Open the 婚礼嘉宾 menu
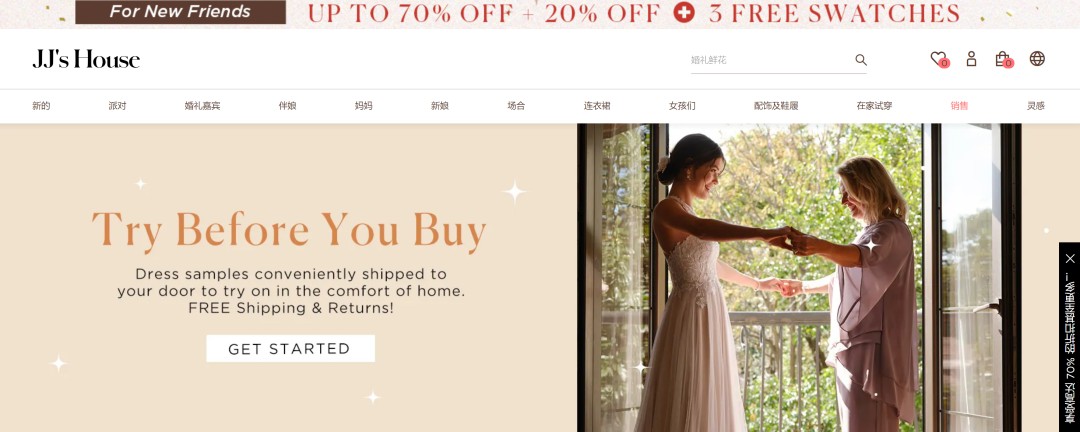Viewport: 1080px width, 432px height. [x=202, y=106]
